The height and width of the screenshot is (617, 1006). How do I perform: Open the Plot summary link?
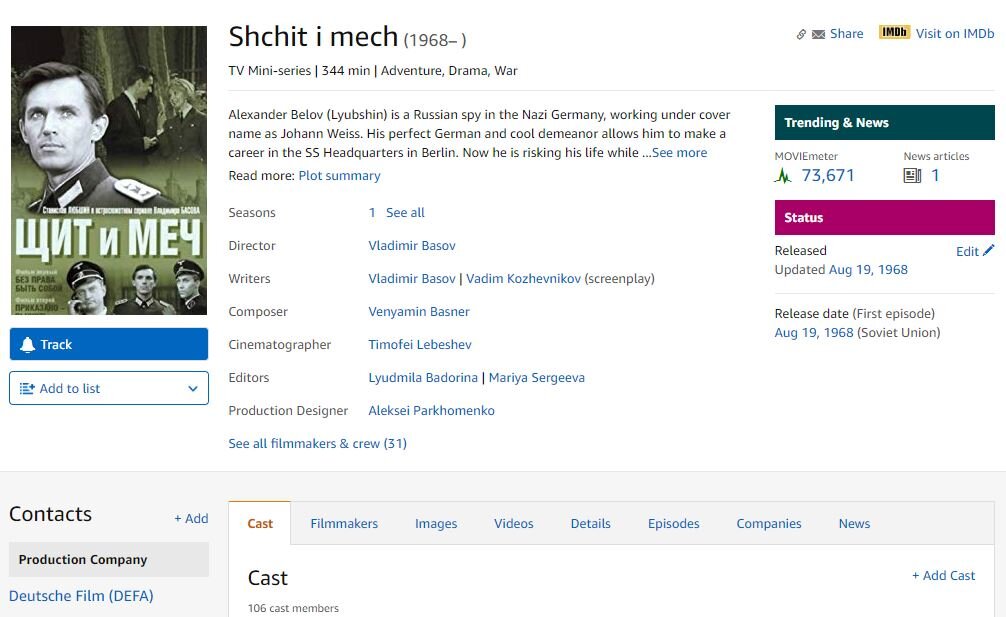[339, 175]
